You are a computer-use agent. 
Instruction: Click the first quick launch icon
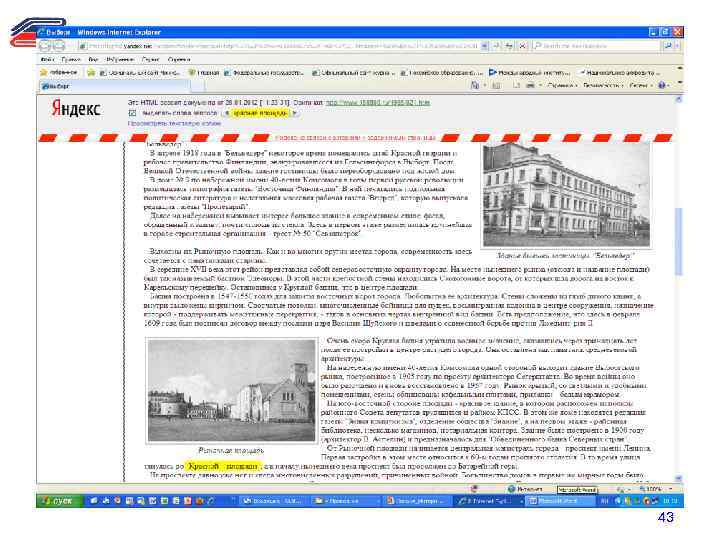[x=94, y=501]
